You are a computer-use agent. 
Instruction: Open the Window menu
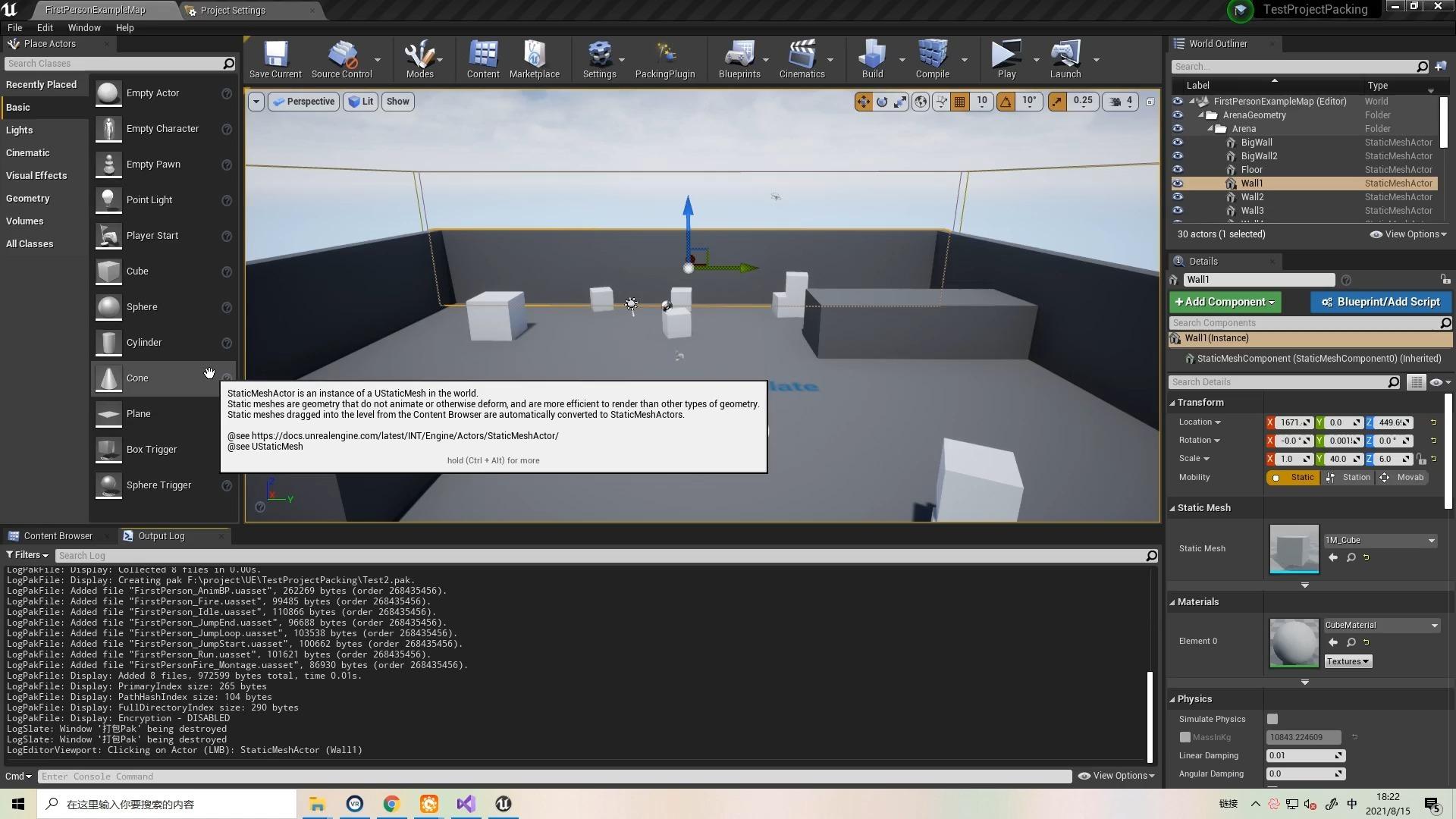click(84, 27)
